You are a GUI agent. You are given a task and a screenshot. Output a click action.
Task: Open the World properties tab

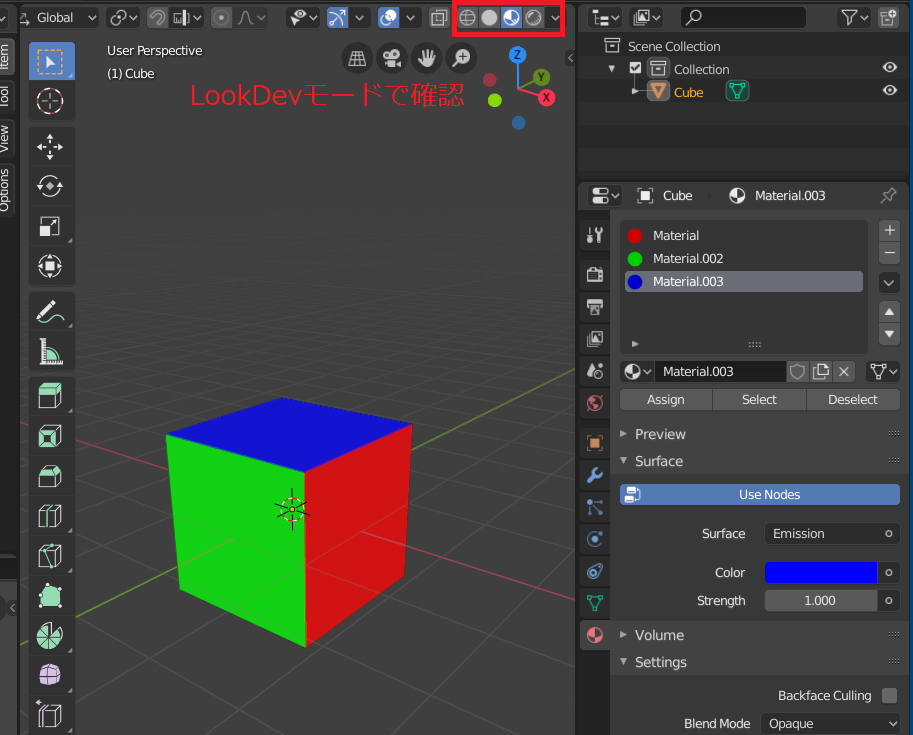tap(594, 402)
